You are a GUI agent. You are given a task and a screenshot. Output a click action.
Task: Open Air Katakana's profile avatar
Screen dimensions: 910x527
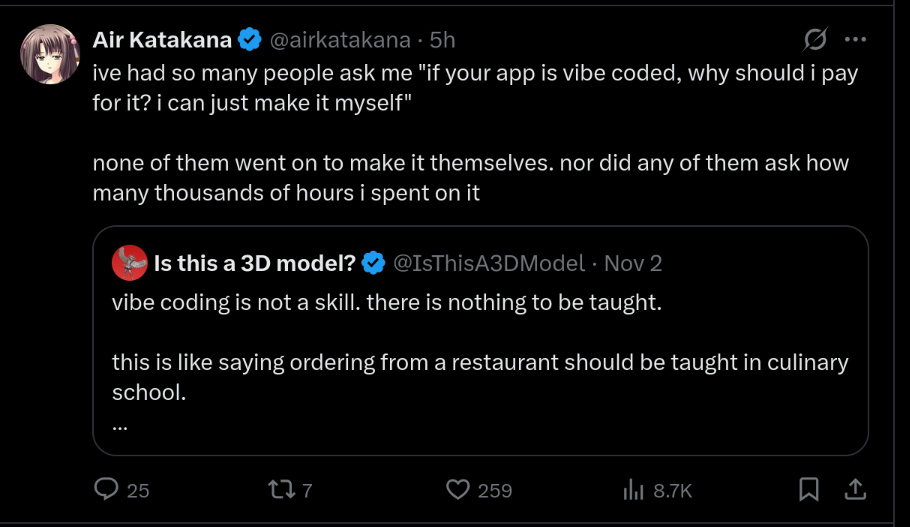click(x=50, y=54)
